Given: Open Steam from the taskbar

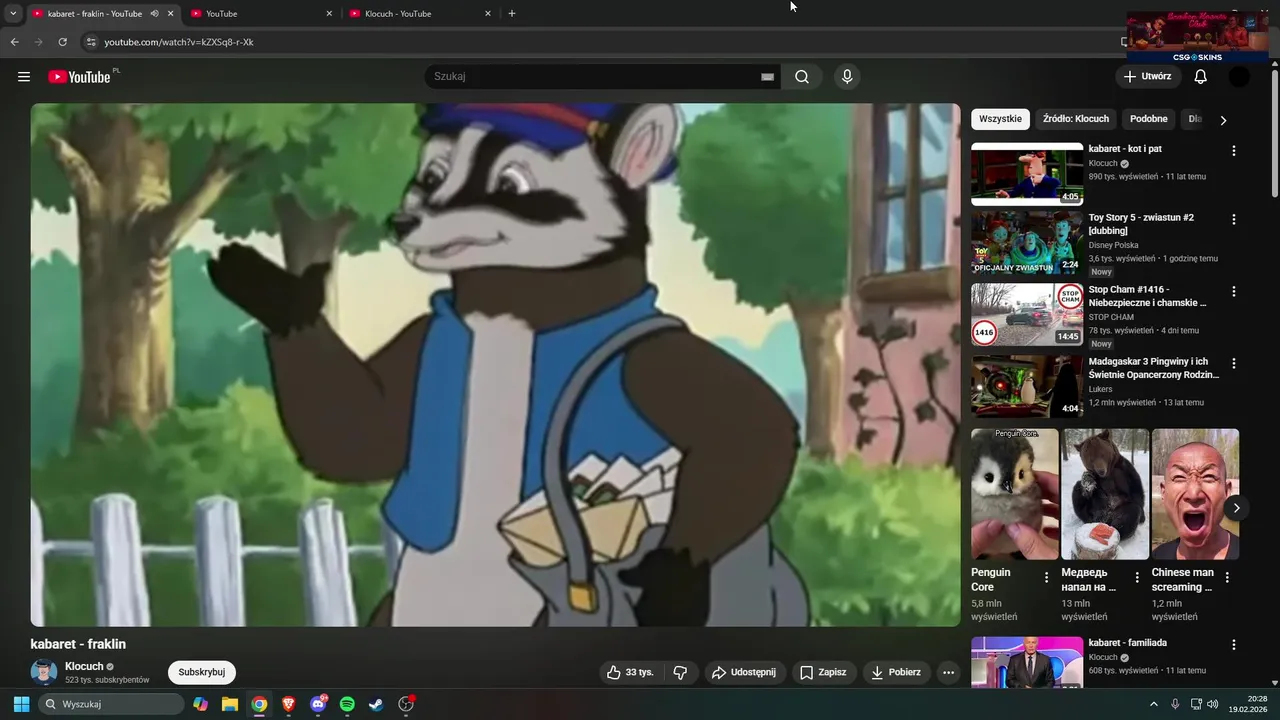Looking at the screenshot, I should click(x=376, y=704).
